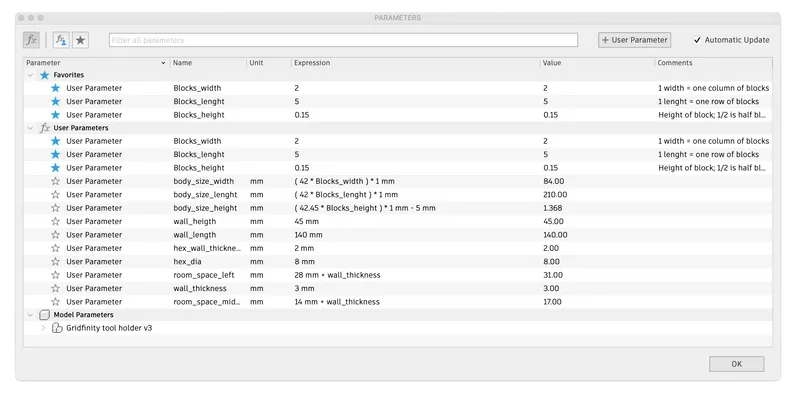800x397 pixels.
Task: Toggle favorite star for wall_thickness row
Action: [x=56, y=288]
